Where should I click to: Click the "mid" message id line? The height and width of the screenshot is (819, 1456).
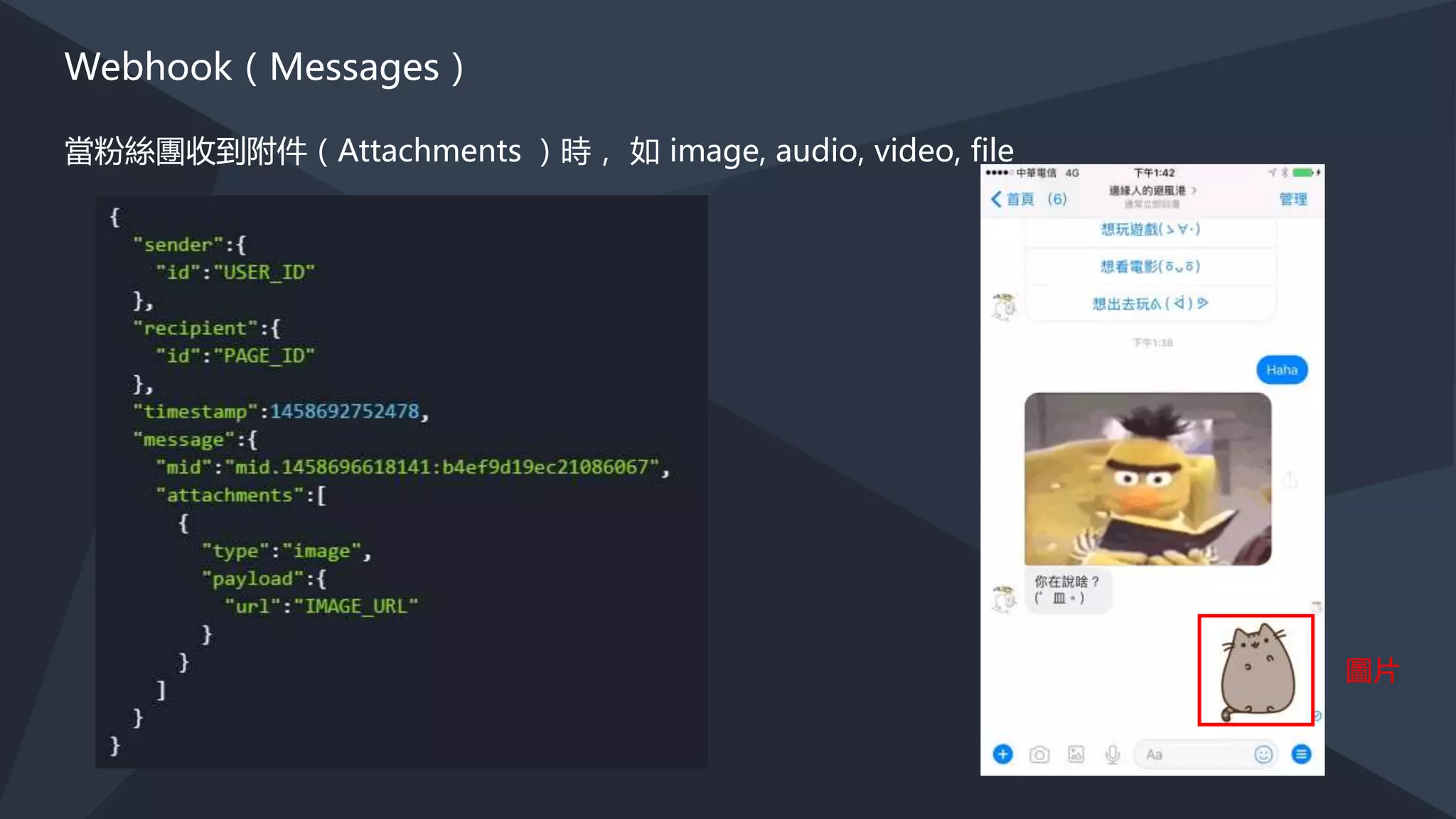(412, 467)
